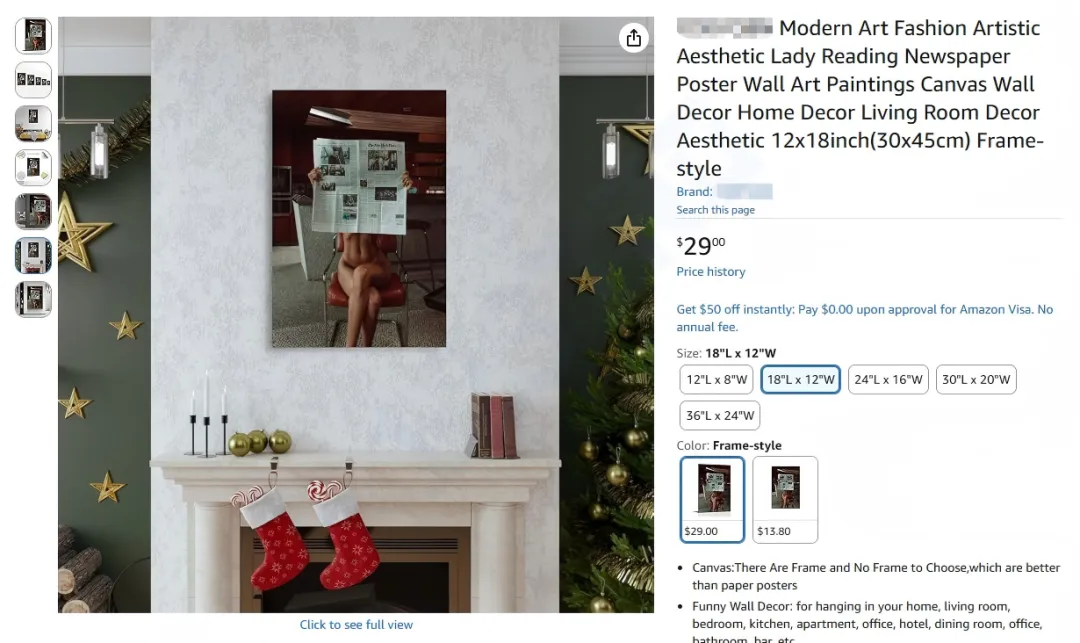1080x643 pixels.
Task: Choose the 12"L x 8"W size option
Action: pyautogui.click(x=716, y=379)
